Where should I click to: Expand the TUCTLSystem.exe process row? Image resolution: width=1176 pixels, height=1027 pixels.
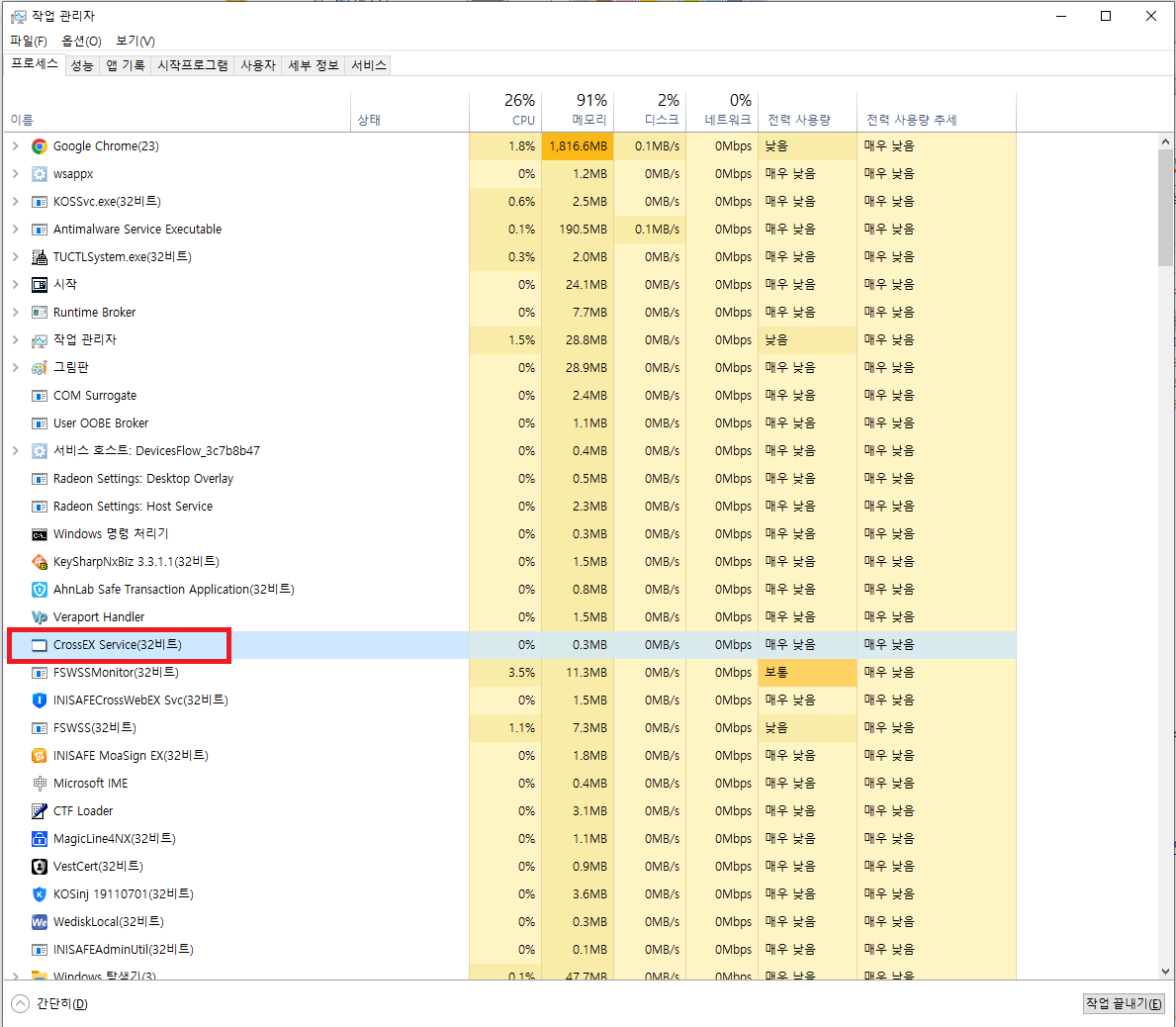click(16, 257)
